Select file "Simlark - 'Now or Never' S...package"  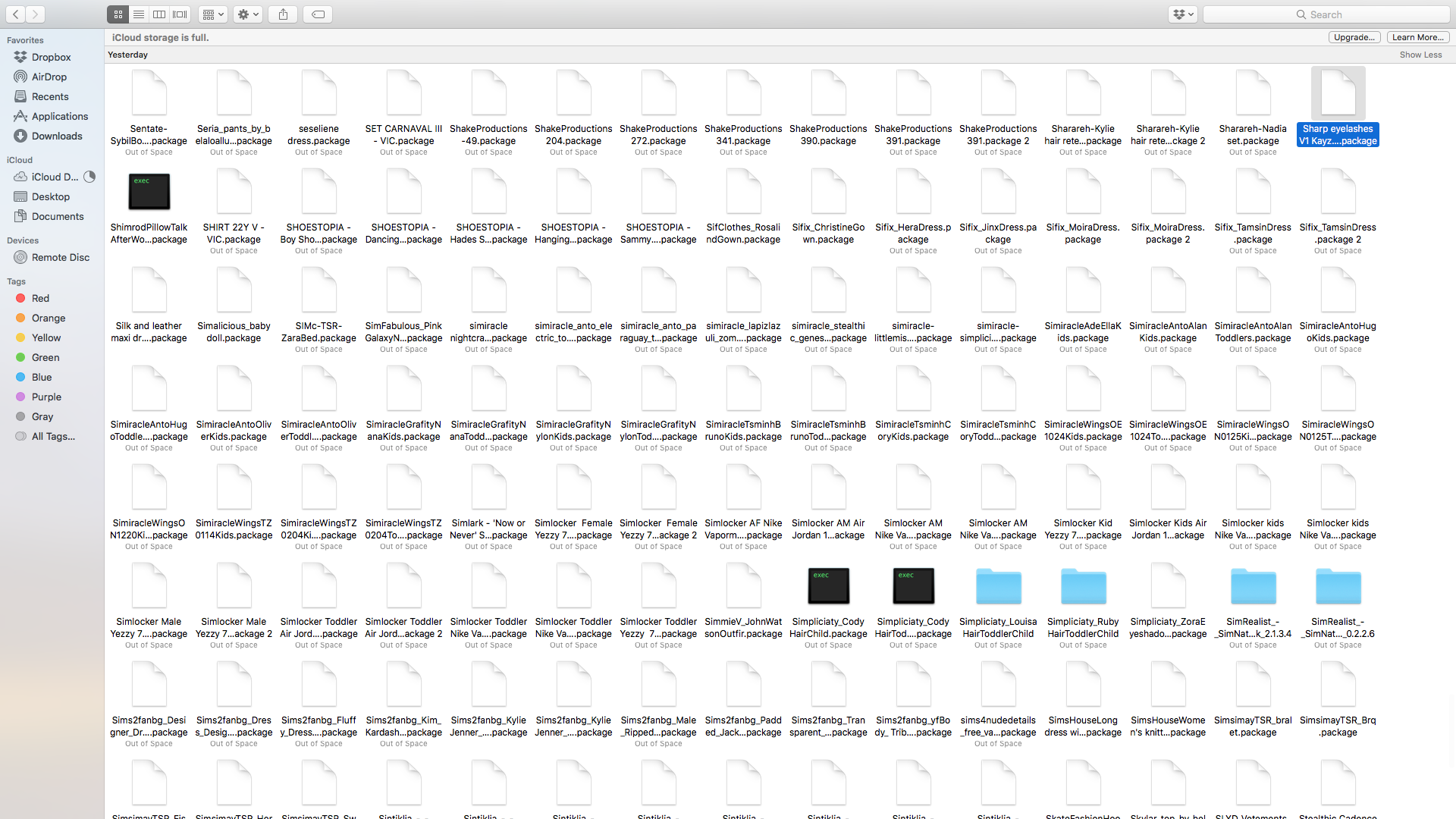[489, 487]
